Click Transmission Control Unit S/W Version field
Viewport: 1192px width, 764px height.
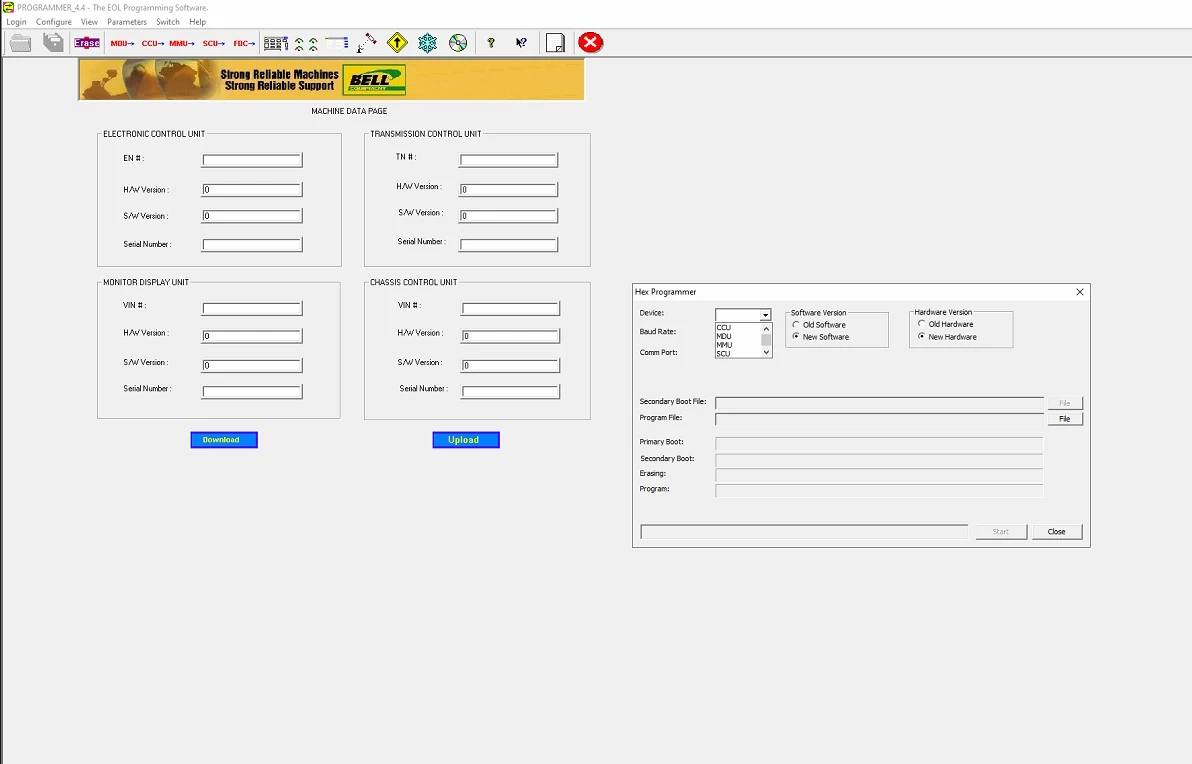[509, 216]
